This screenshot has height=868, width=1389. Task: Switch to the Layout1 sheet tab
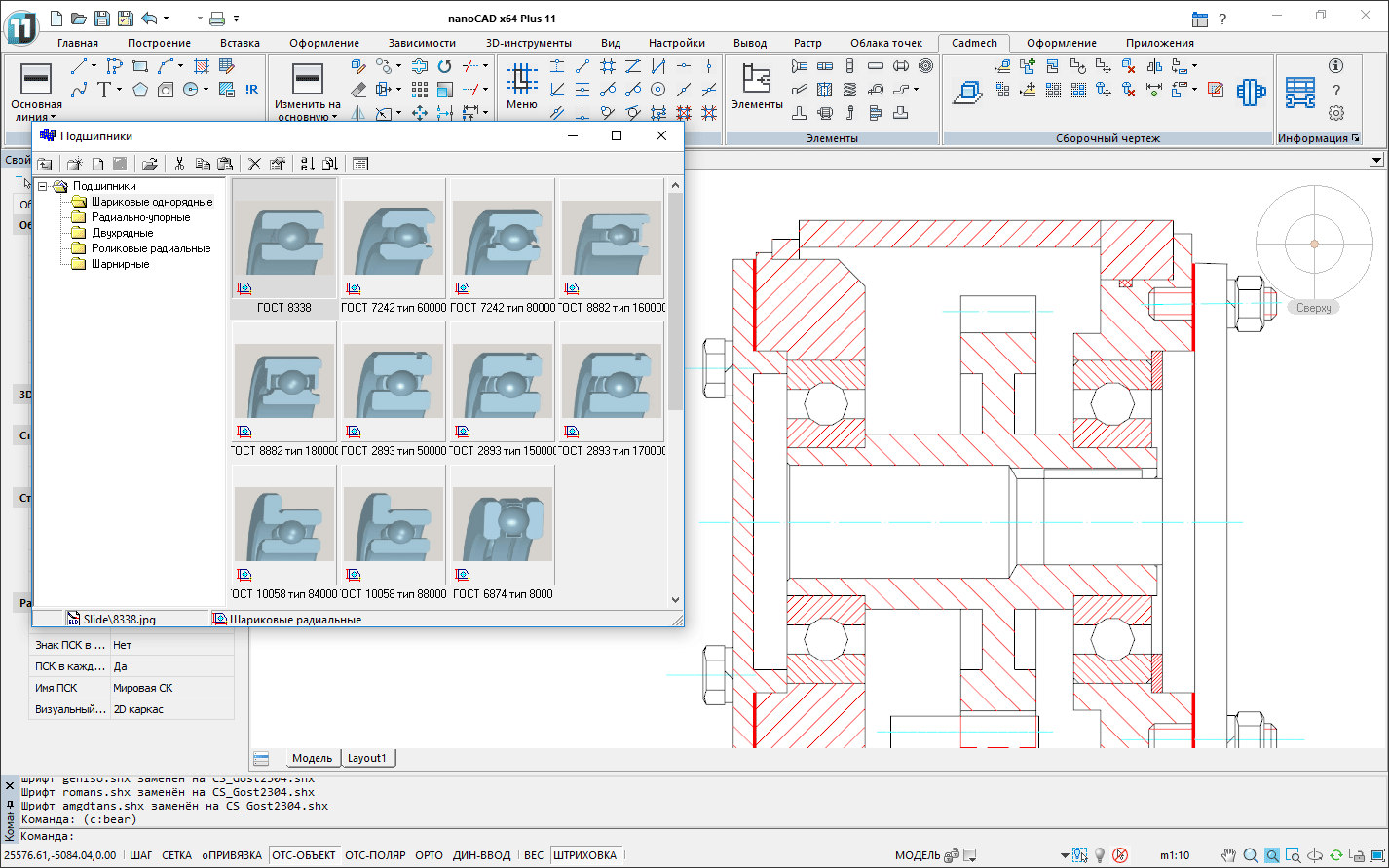coord(367,758)
